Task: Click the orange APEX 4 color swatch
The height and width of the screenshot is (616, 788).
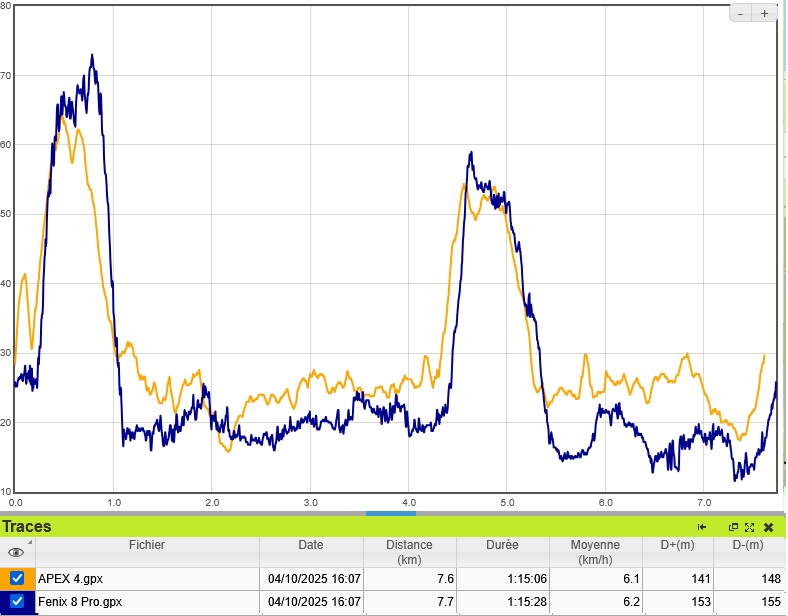Action: [4, 578]
